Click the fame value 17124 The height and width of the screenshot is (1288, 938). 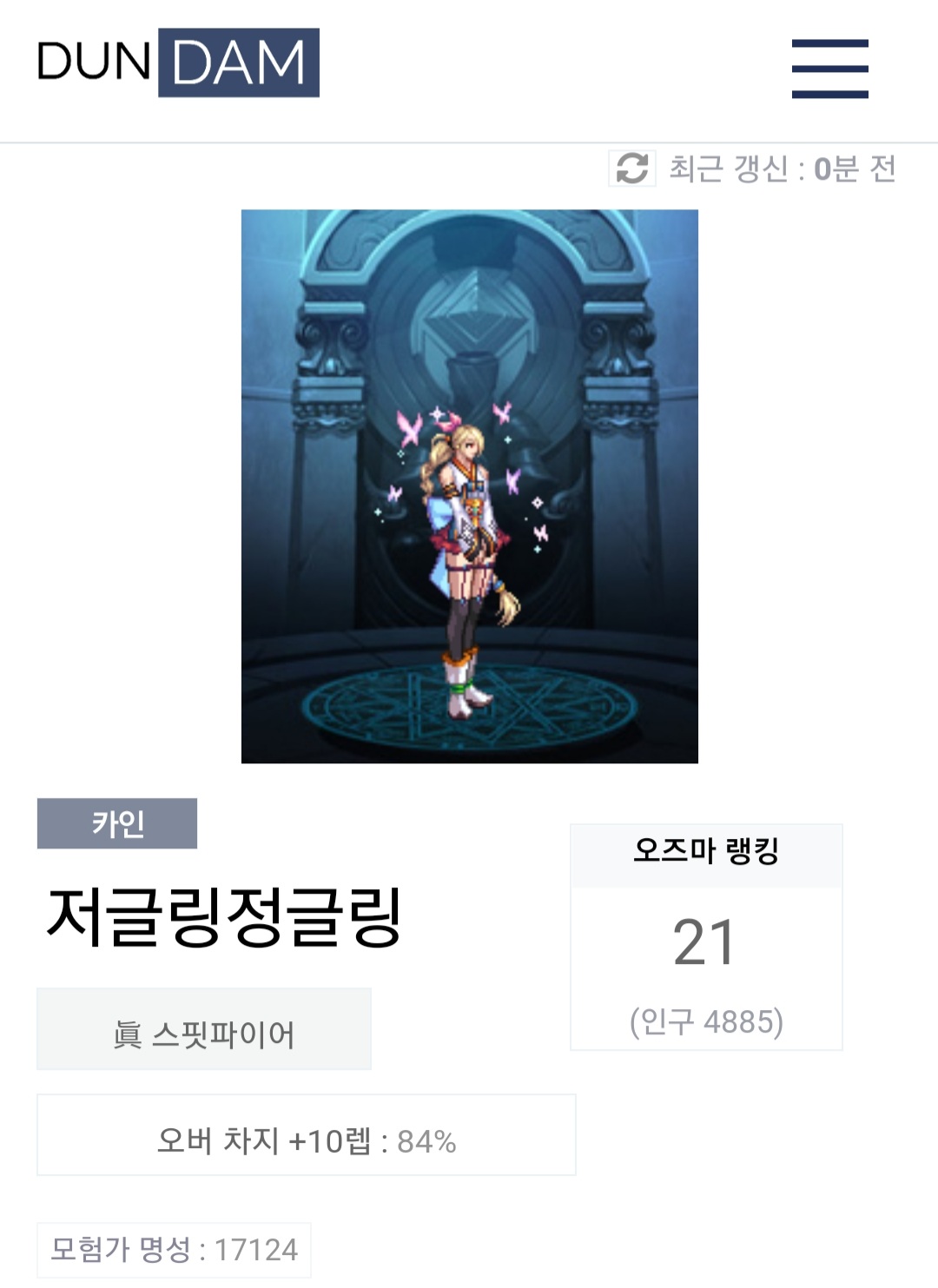pos(255,1251)
